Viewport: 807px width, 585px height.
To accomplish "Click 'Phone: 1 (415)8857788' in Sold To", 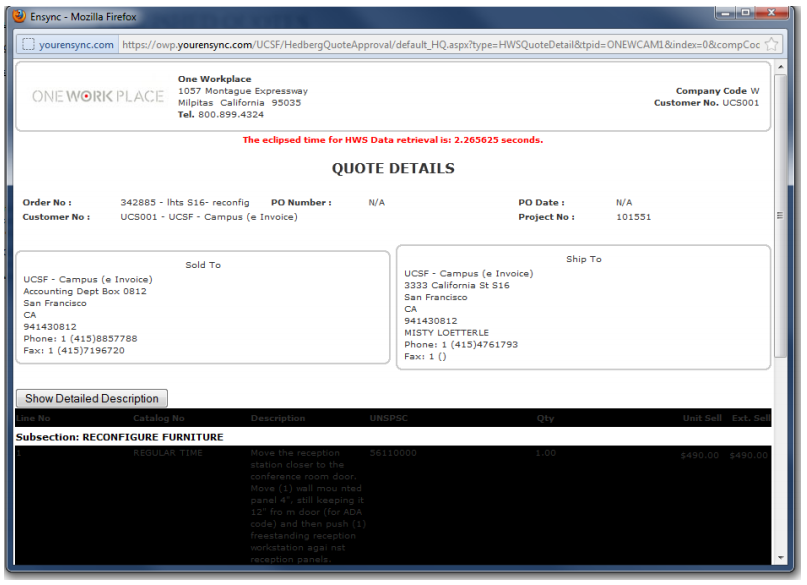I will [80, 339].
